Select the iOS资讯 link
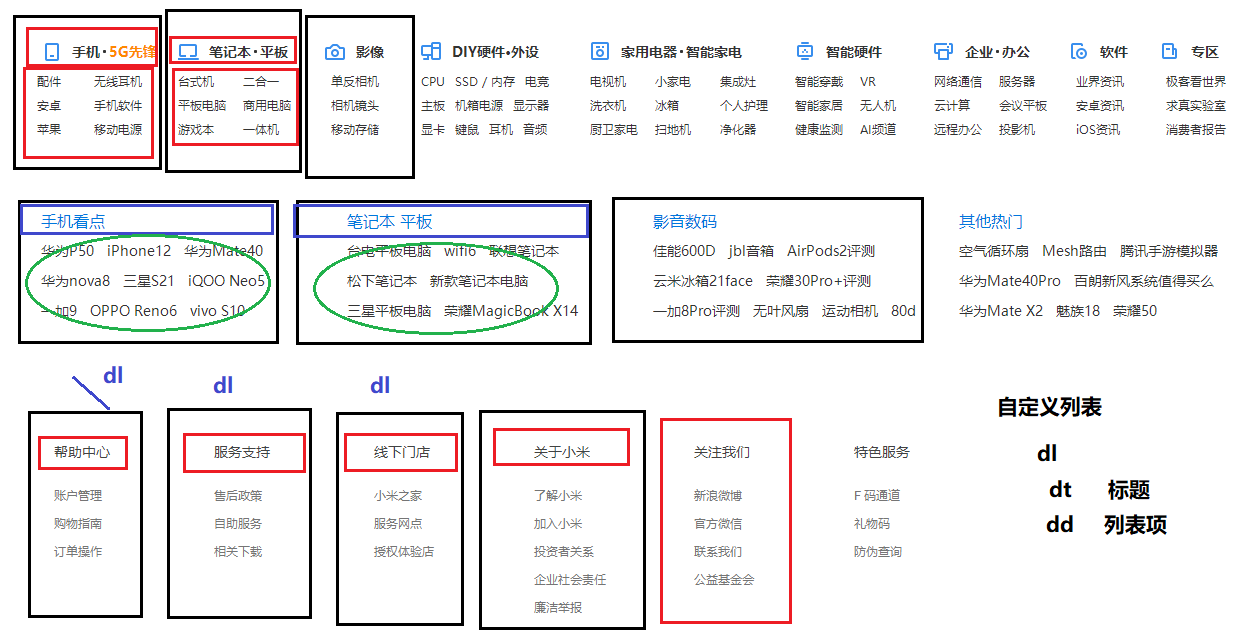 tap(1099, 129)
